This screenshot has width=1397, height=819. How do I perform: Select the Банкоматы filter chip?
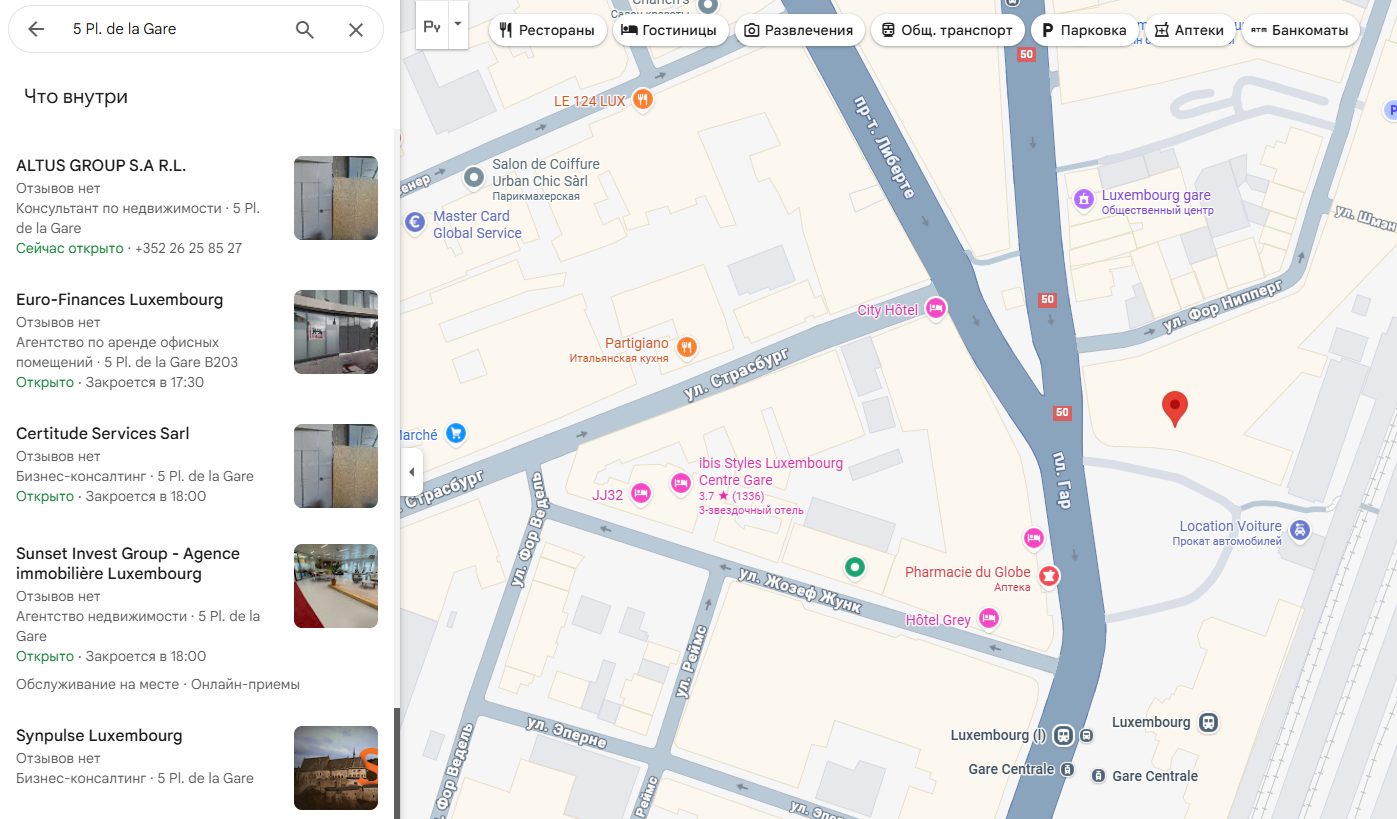pyautogui.click(x=1300, y=30)
